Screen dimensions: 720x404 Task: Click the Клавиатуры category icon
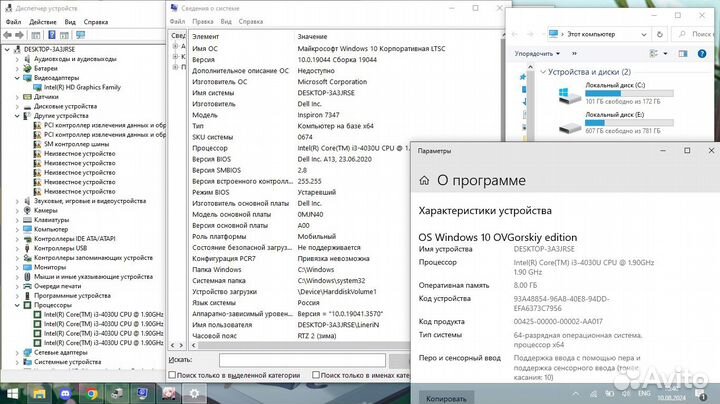click(28, 220)
